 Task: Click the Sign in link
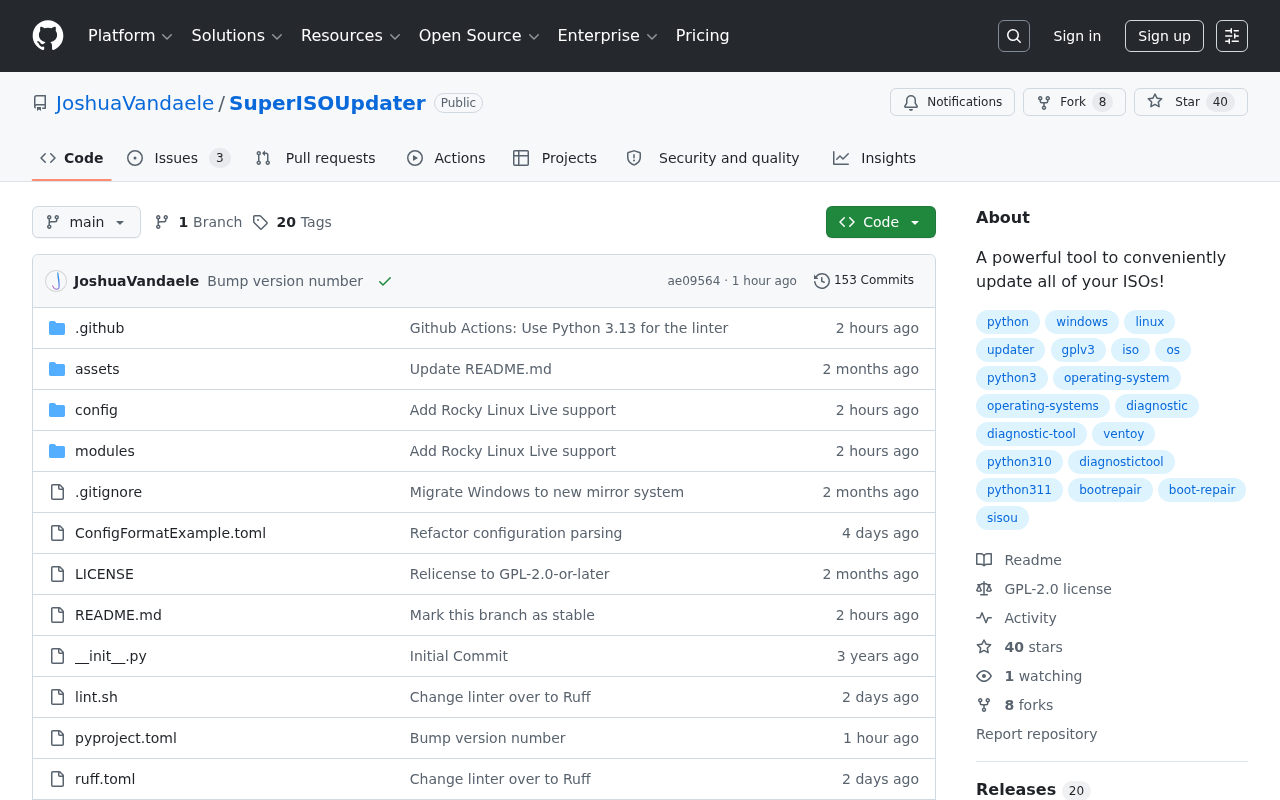click(1077, 36)
